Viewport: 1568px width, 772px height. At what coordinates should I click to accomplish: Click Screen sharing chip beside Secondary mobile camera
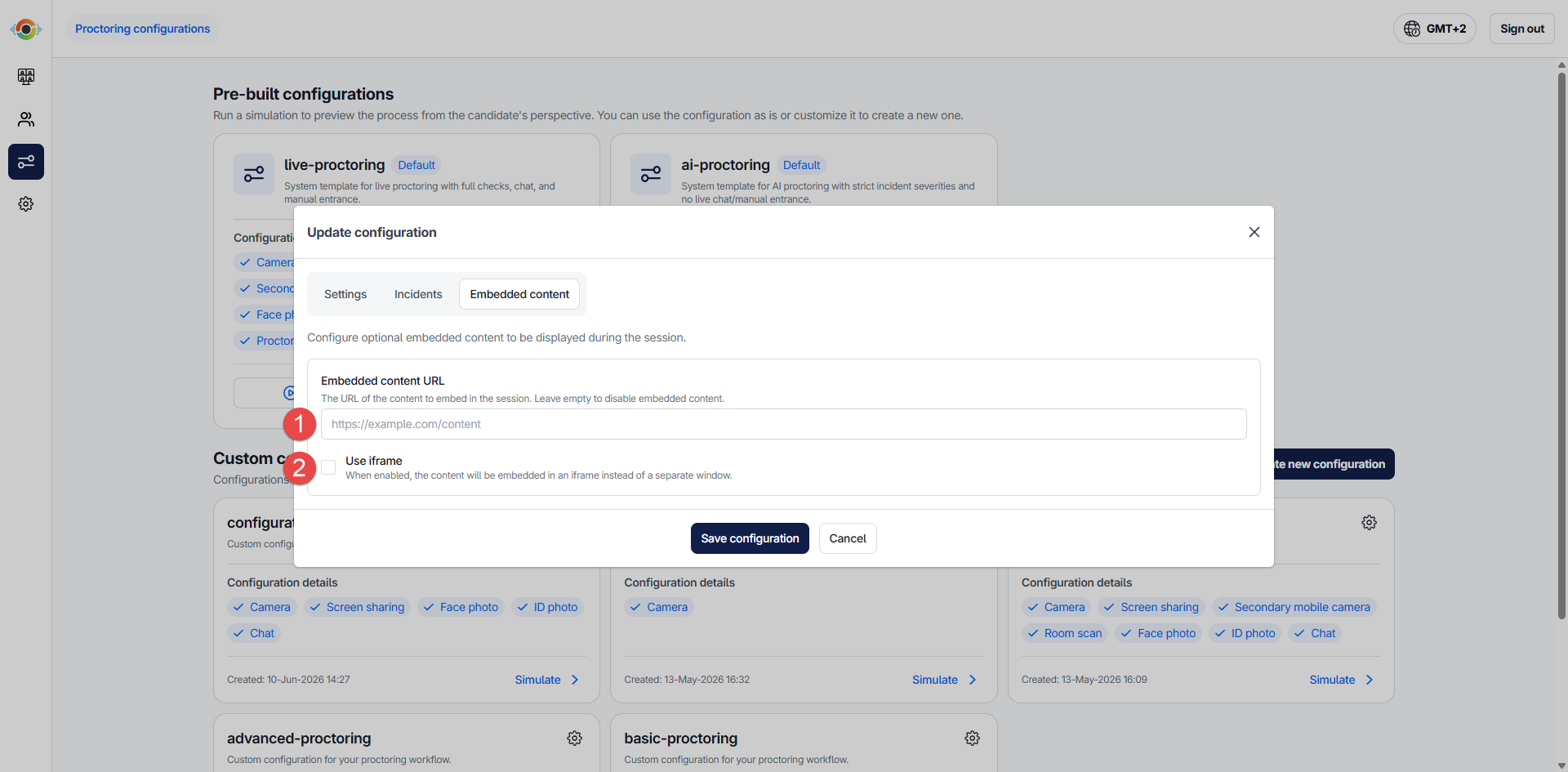click(1151, 607)
